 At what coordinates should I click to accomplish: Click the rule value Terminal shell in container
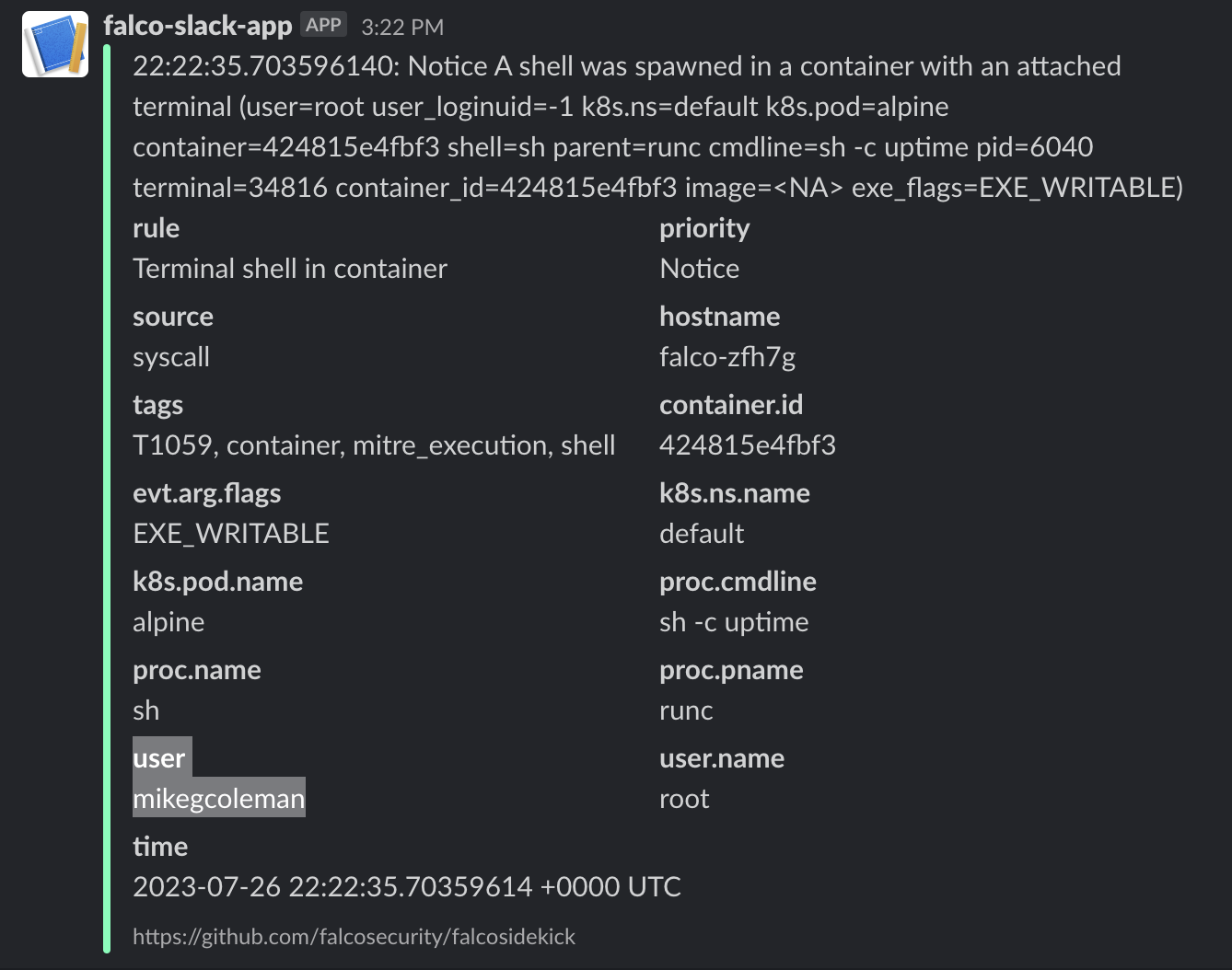(x=289, y=269)
